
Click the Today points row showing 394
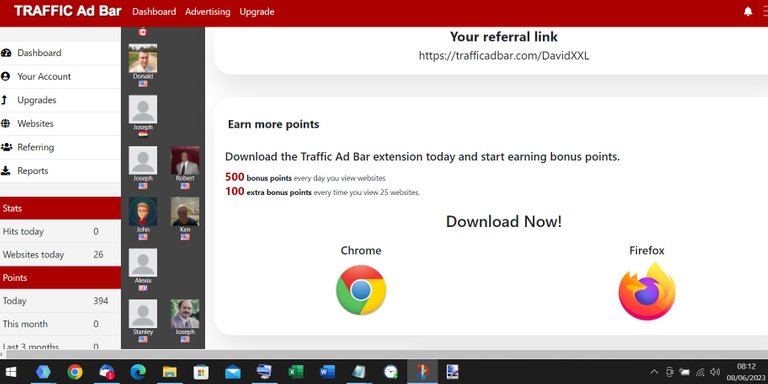tap(60, 301)
